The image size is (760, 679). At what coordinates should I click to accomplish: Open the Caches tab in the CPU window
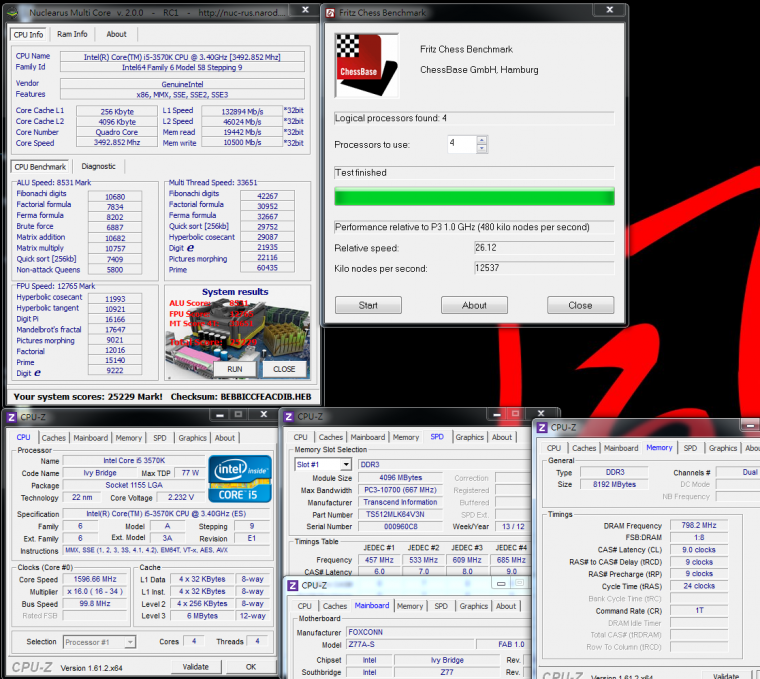(x=54, y=437)
